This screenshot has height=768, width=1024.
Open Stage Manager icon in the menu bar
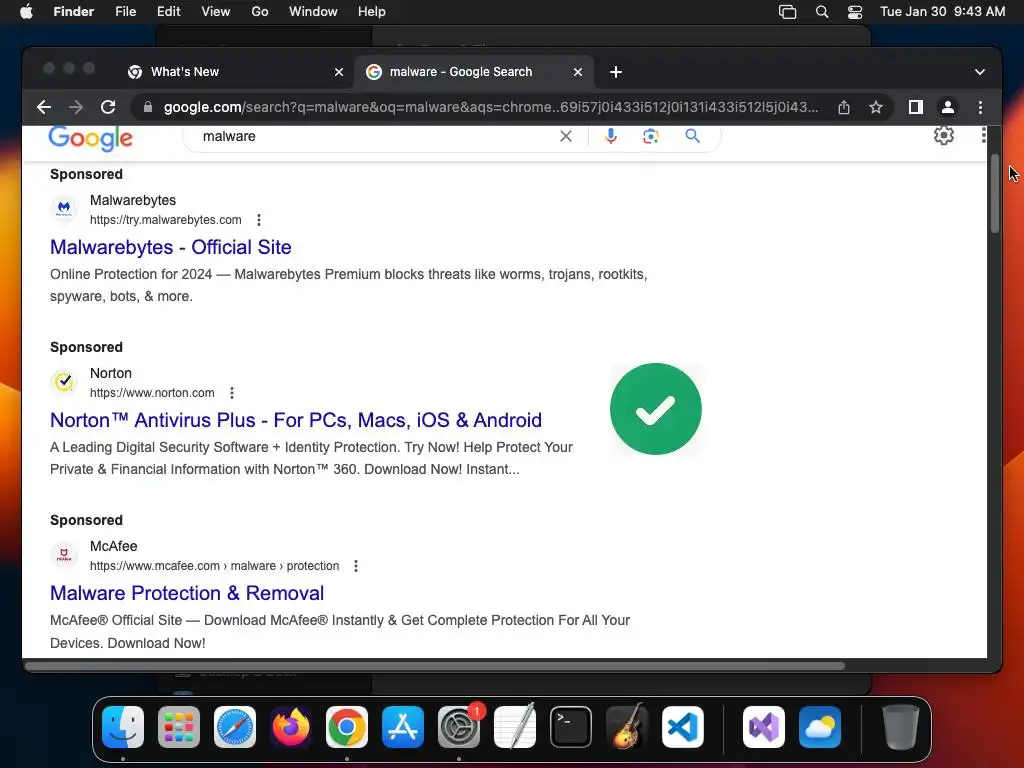click(x=788, y=12)
